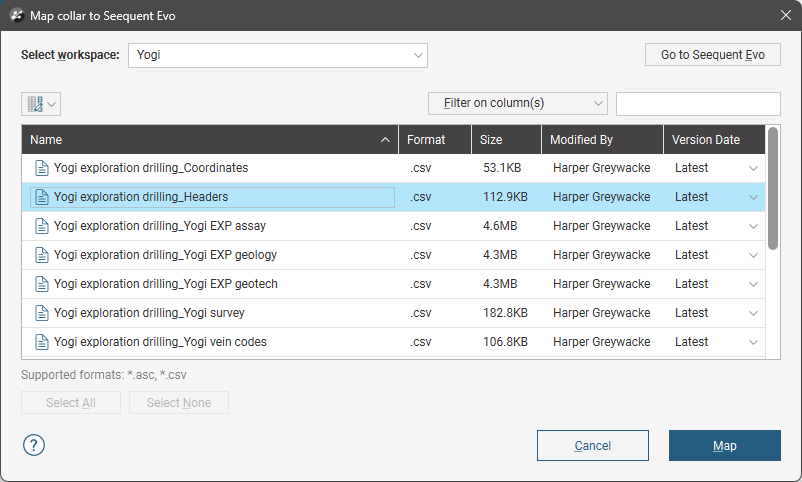Open the Select workspace dropdown showing Yogi

click(x=277, y=56)
